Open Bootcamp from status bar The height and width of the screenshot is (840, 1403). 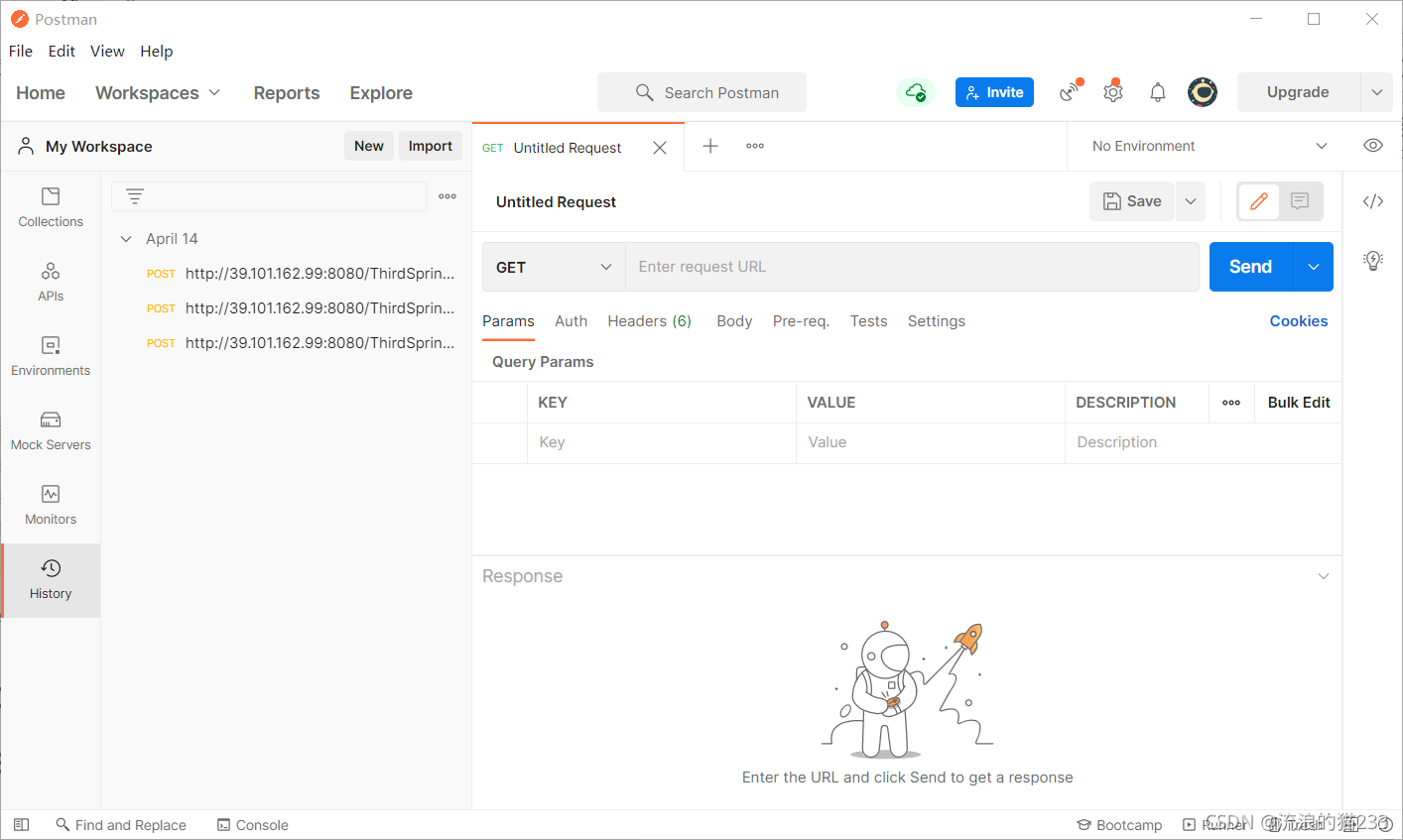1119,825
